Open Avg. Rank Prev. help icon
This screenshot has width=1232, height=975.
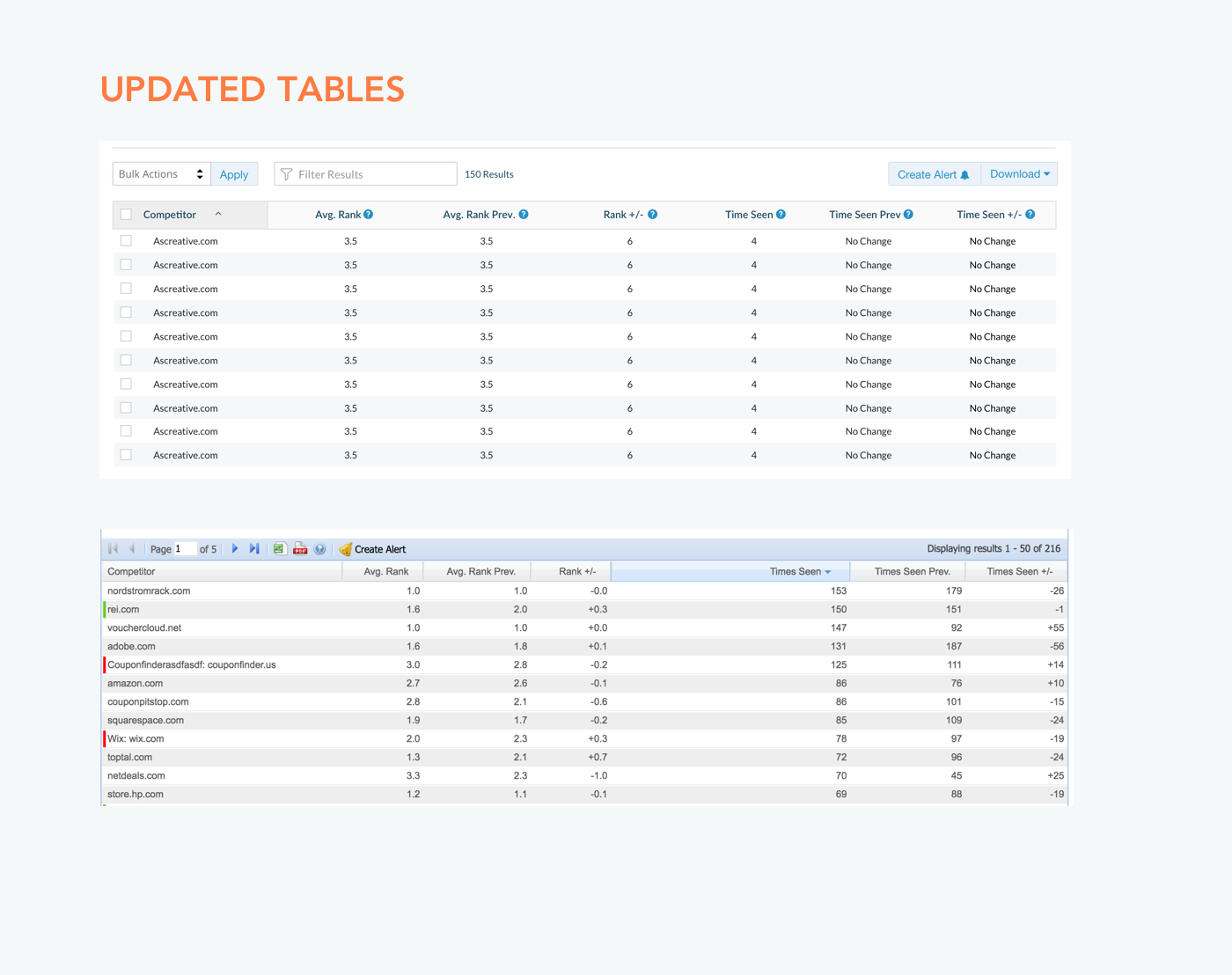pyautogui.click(x=524, y=214)
